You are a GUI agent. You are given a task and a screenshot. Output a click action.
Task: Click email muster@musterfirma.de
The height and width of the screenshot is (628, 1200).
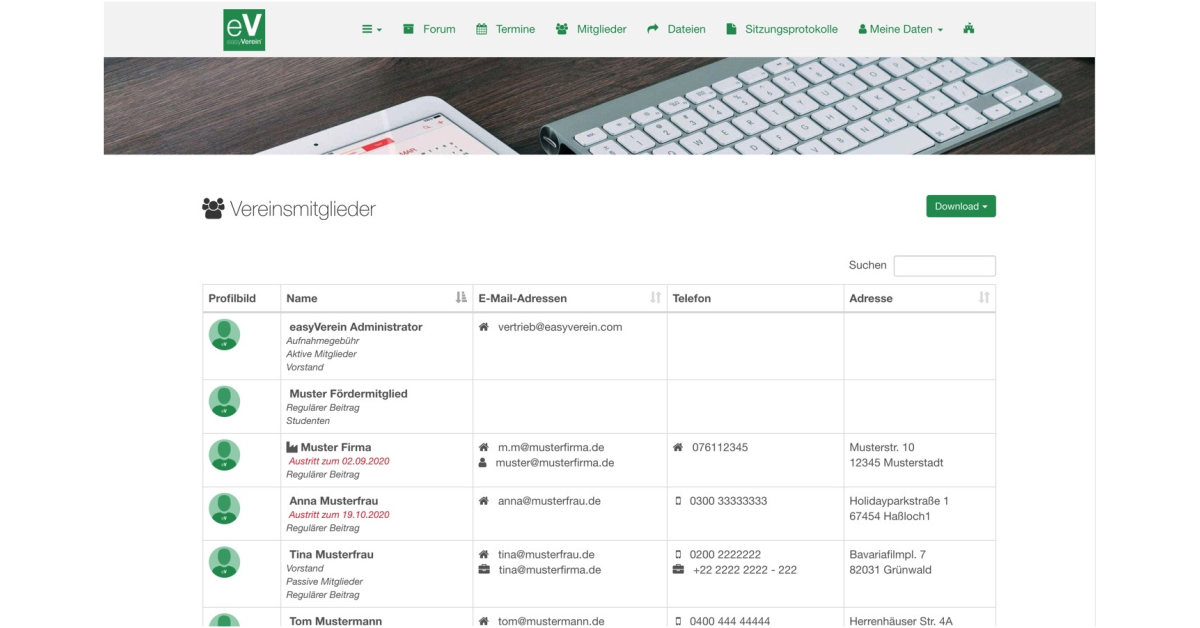pos(555,463)
